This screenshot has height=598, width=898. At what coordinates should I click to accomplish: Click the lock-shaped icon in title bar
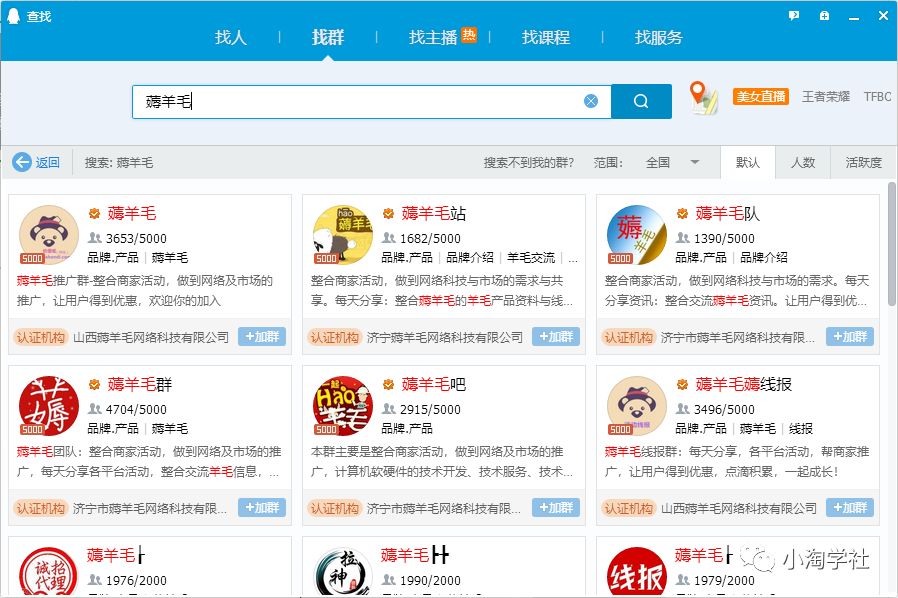click(824, 16)
